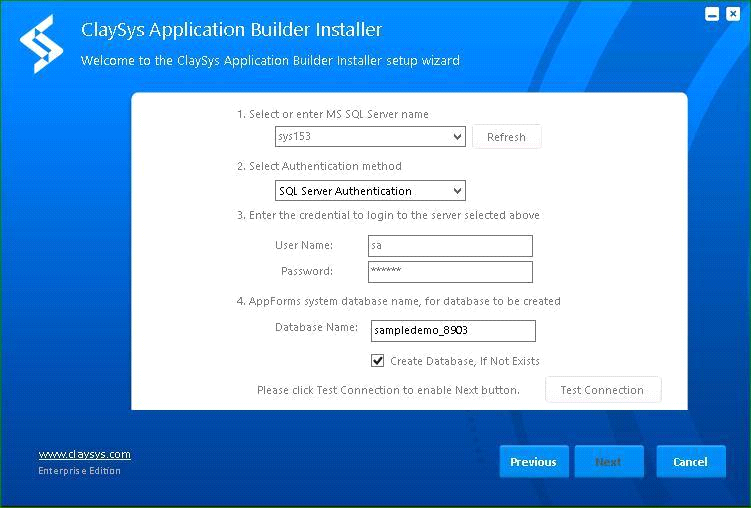Screen dimensions: 751x508
Task: Open the www.claysys.com link
Action: click(85, 454)
